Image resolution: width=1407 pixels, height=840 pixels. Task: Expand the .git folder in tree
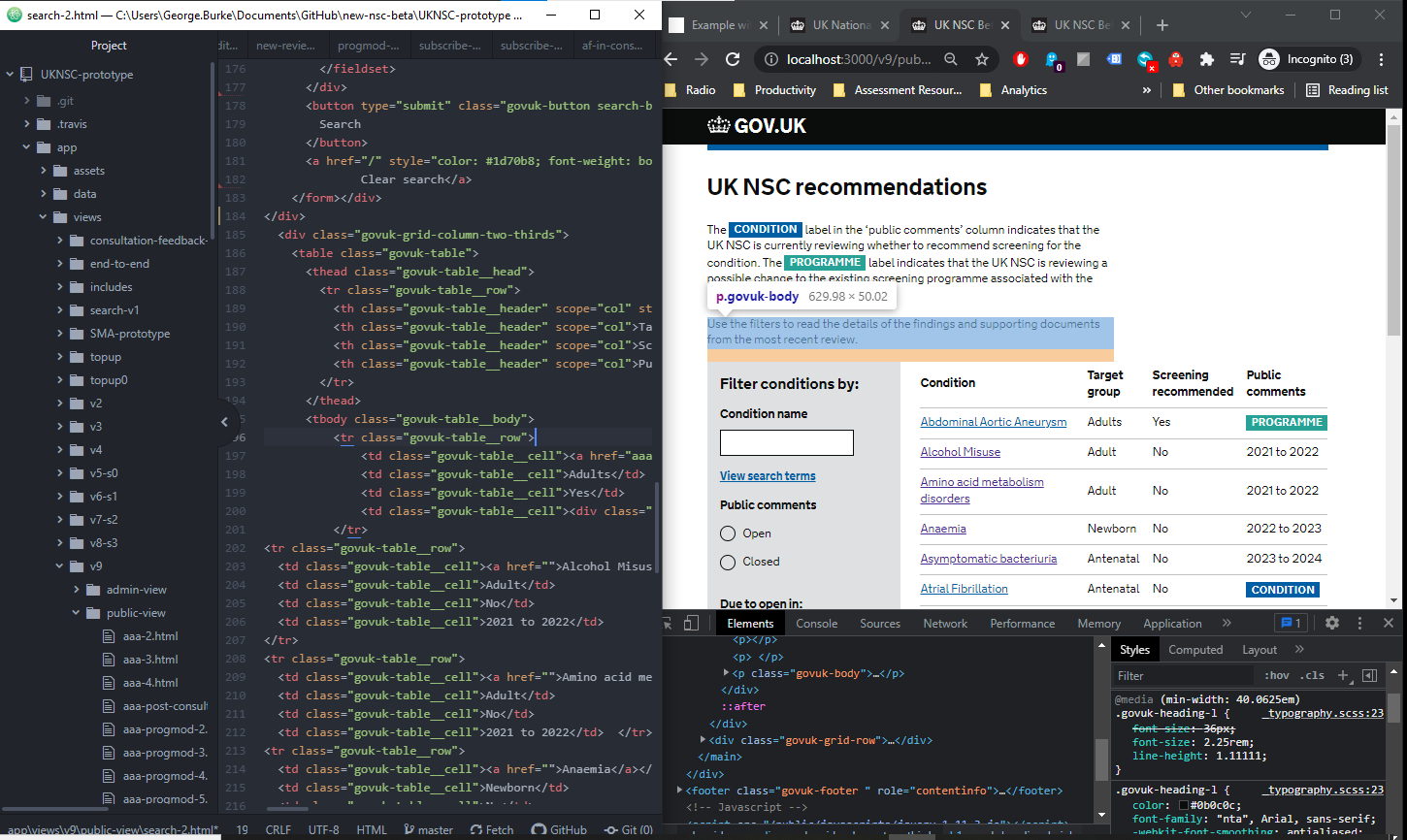pos(27,101)
